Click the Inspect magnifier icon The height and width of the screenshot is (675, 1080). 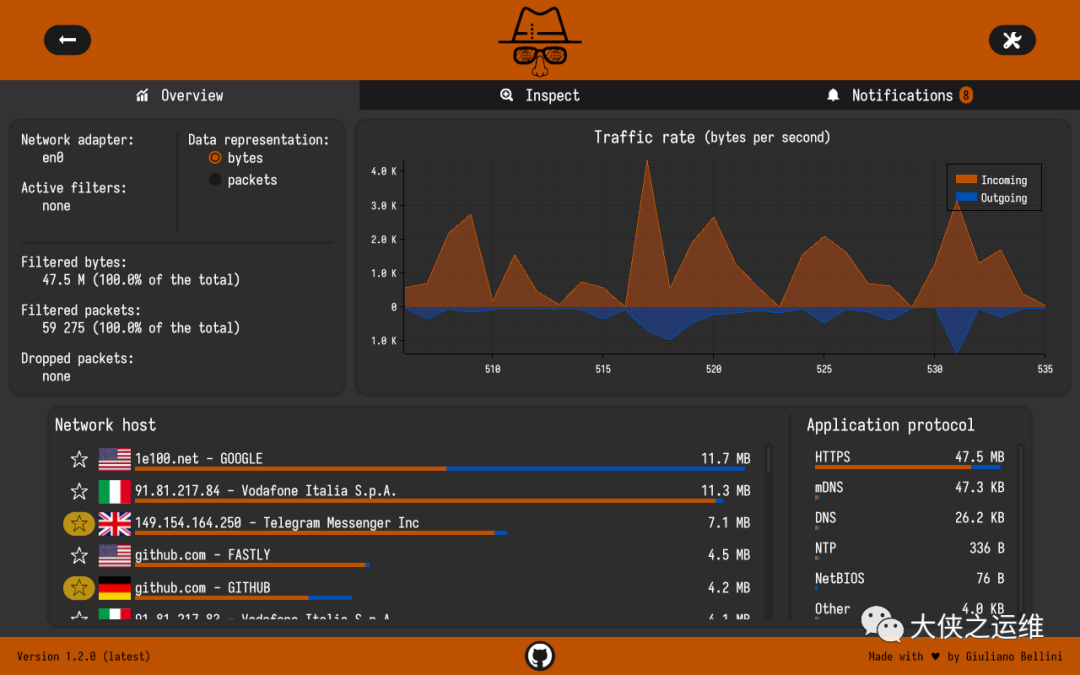click(507, 95)
